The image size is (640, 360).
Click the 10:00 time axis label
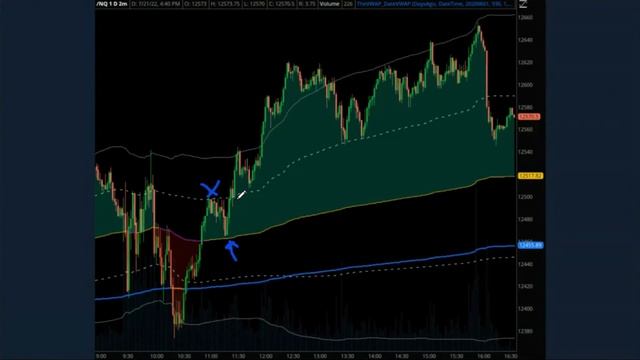(157, 356)
